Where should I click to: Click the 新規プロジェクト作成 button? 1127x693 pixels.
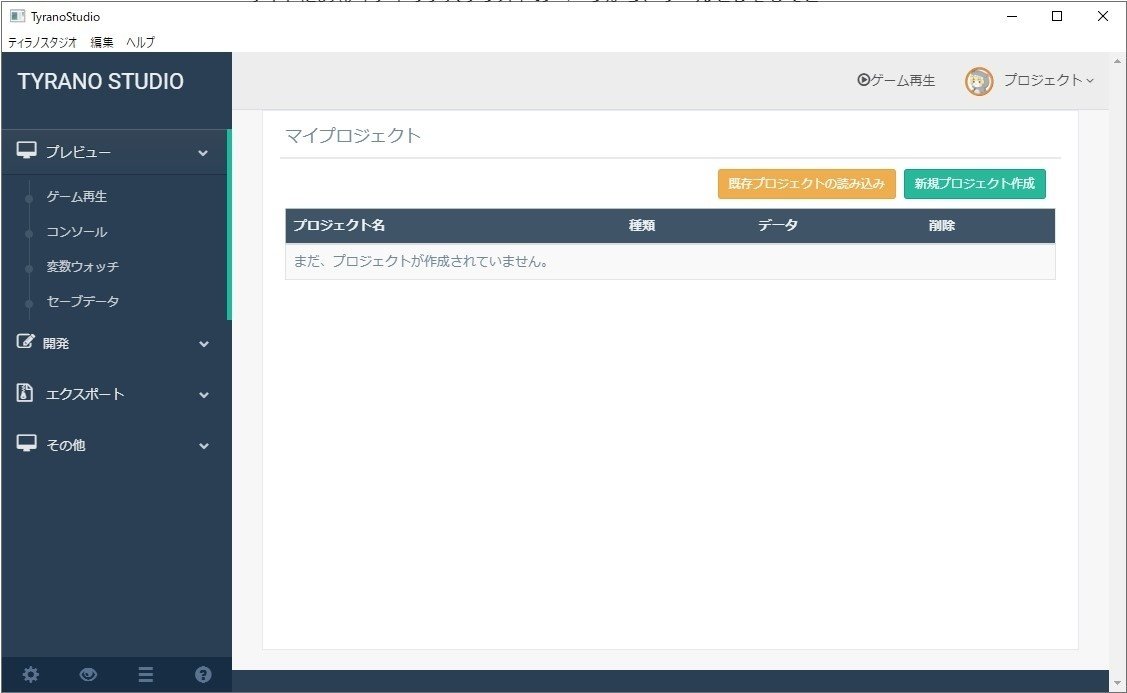pyautogui.click(x=974, y=183)
